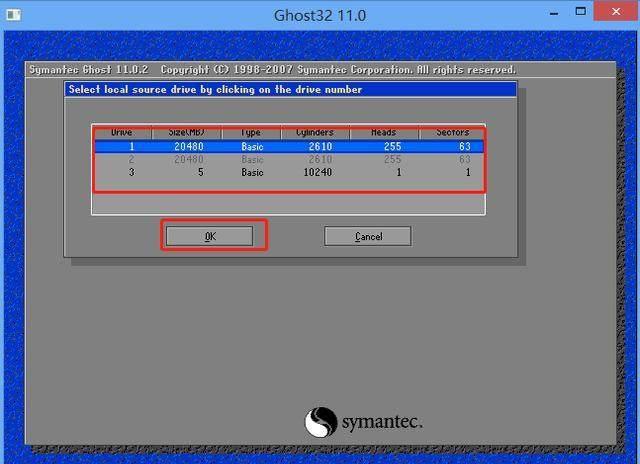Screen dimensions: 640x464
Task: Click size value 20480 of drive 1
Action: click(189, 147)
